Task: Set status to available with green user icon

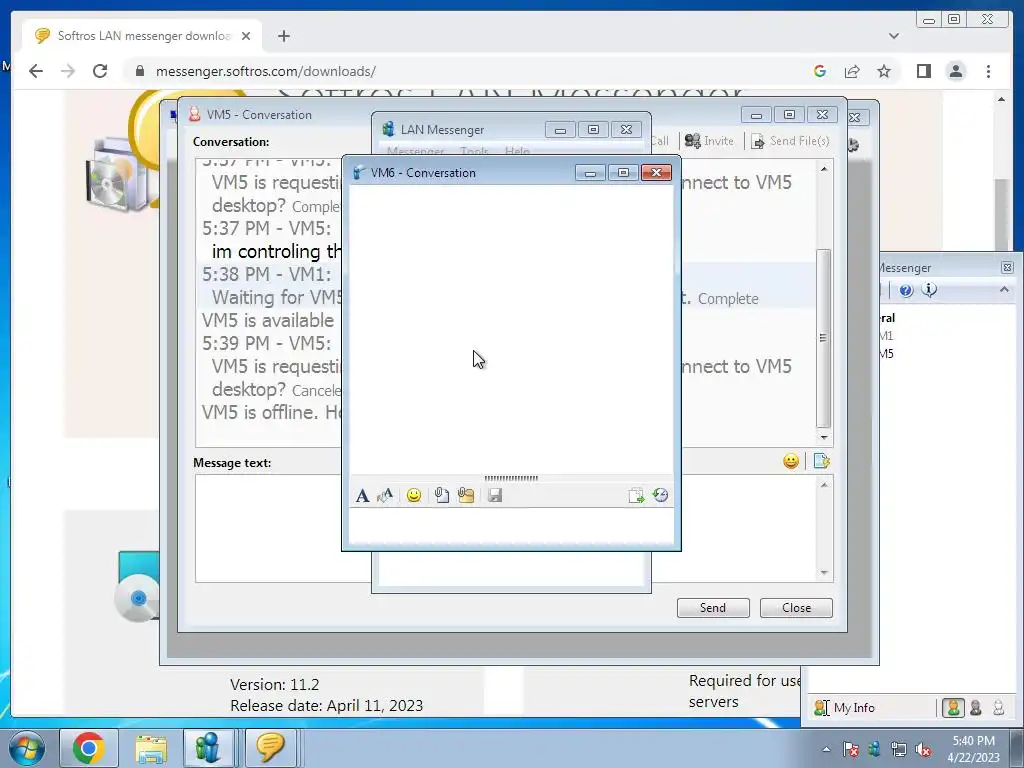Action: tap(953, 708)
